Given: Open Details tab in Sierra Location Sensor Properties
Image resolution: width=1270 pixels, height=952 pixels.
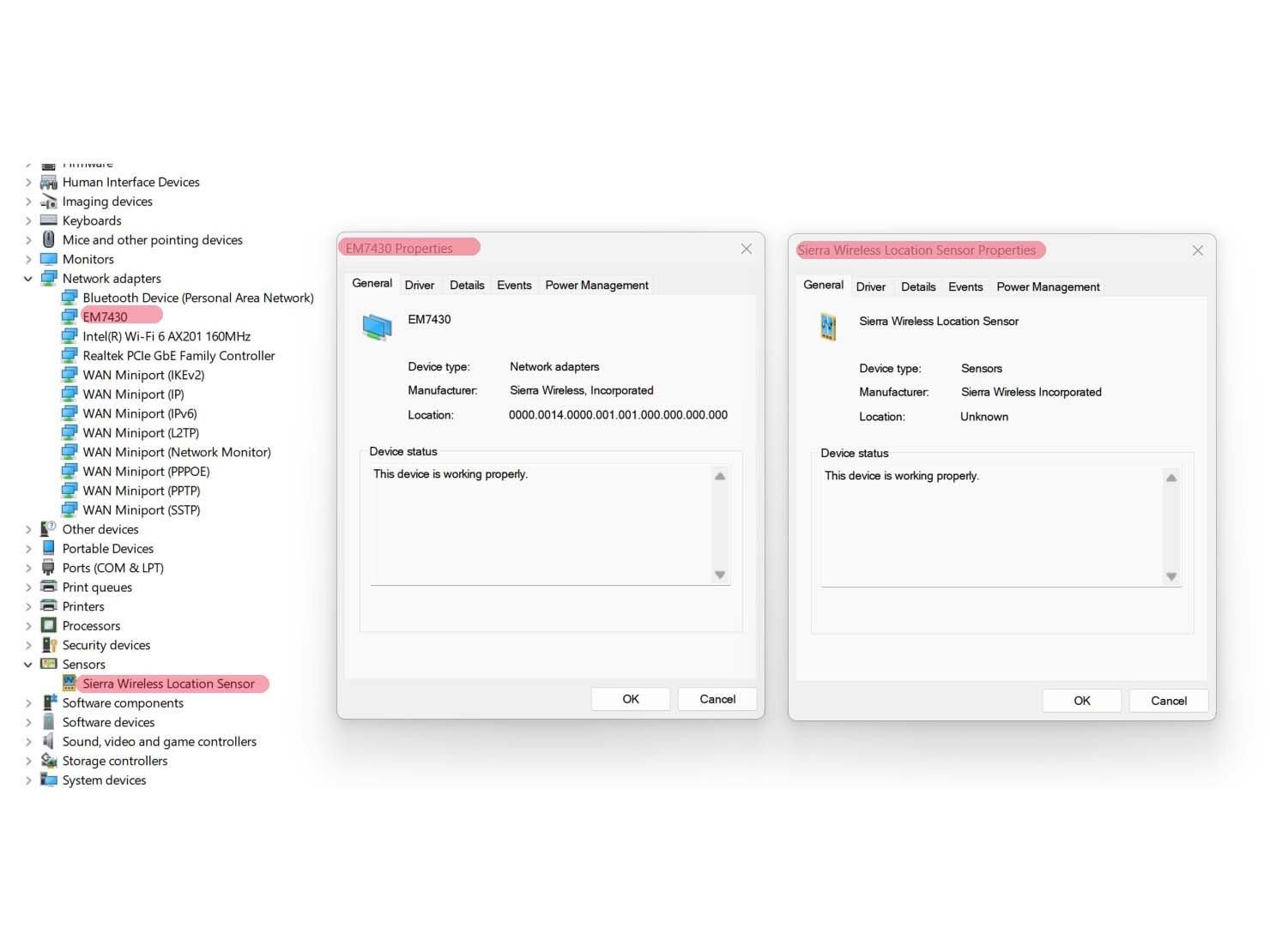Looking at the screenshot, I should (918, 286).
